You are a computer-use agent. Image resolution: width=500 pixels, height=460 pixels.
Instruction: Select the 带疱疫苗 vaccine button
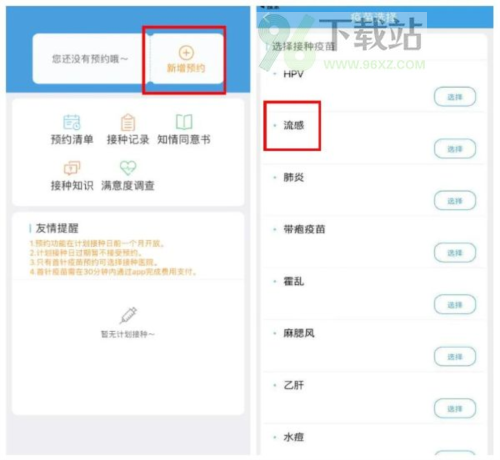455,253
